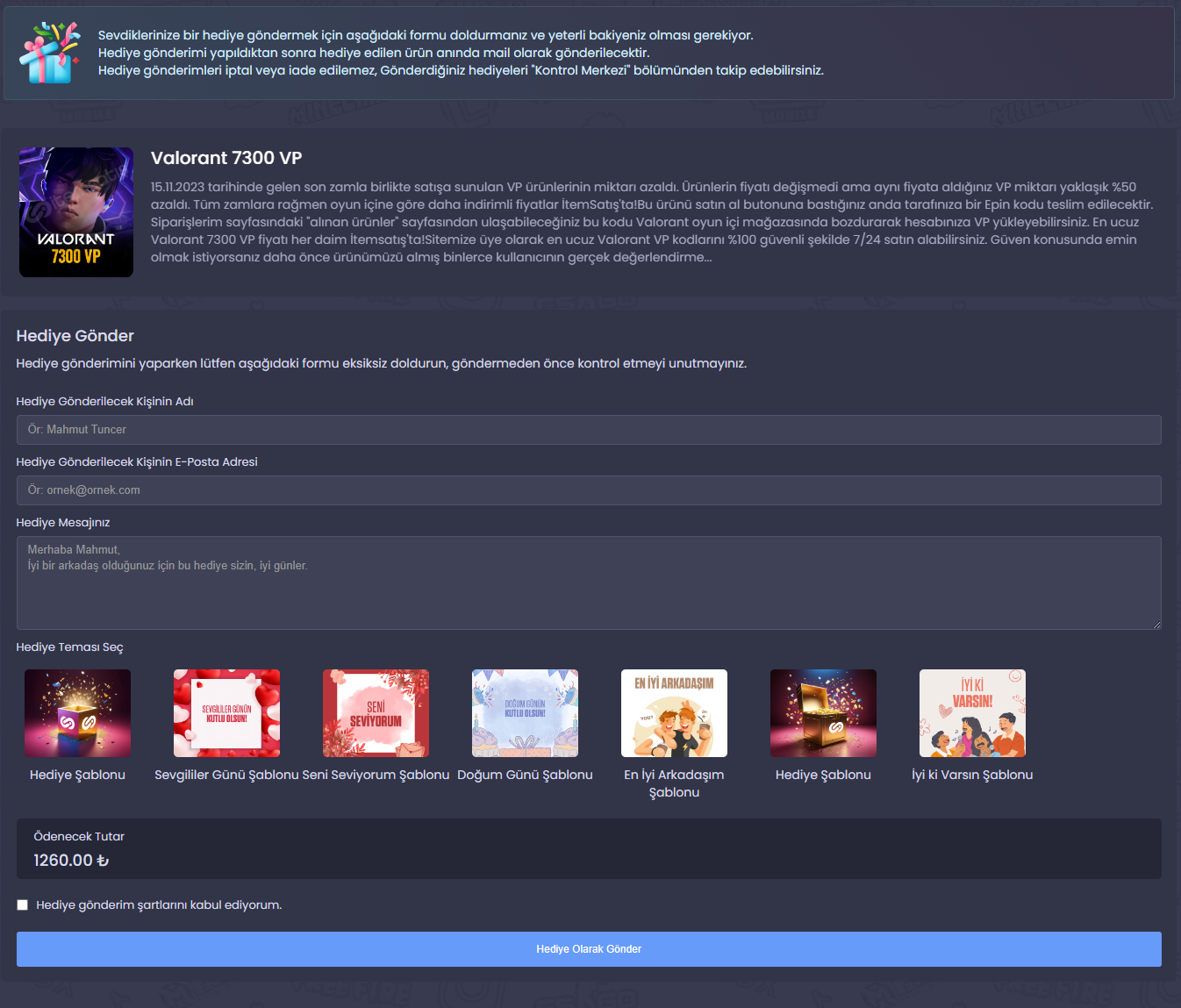
Task: Click the Doğum Günü Şablonu label
Action: 525,775
